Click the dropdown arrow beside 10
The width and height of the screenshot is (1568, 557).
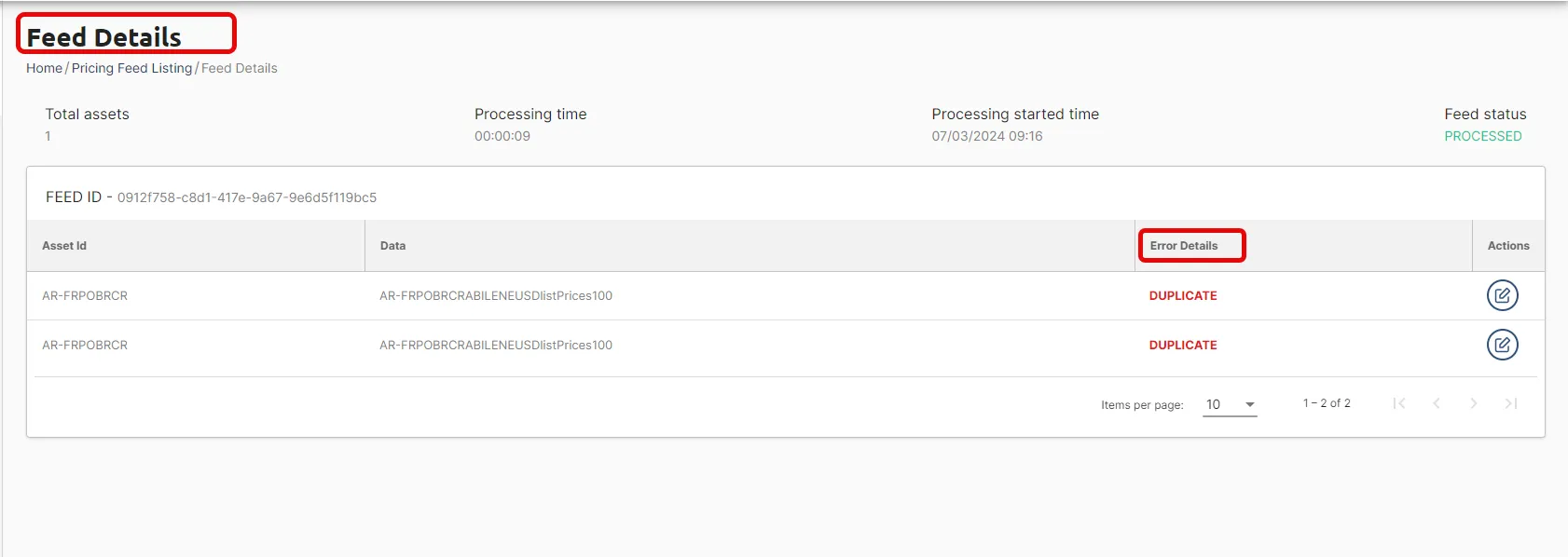pos(1250,404)
